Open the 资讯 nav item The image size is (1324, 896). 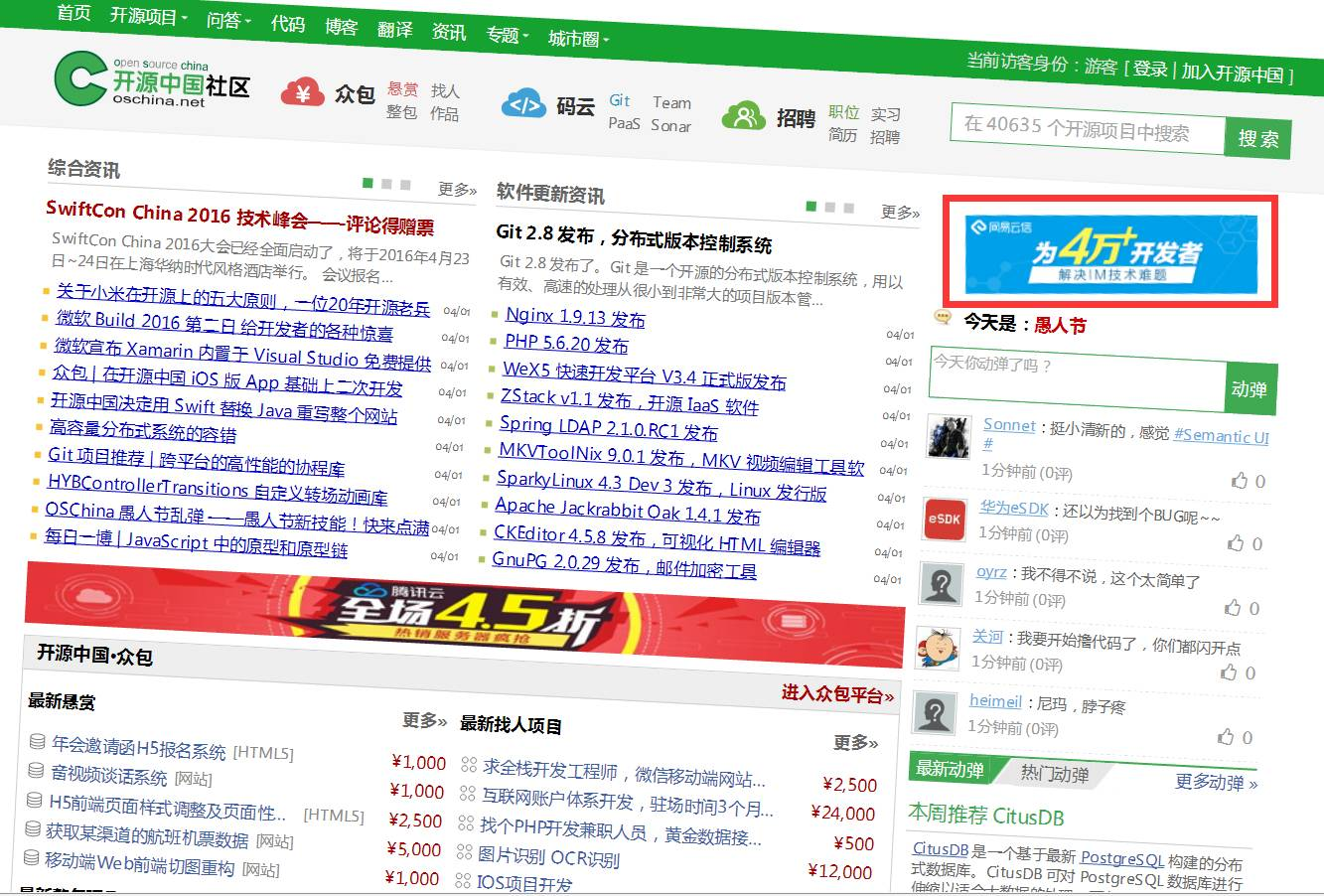(x=449, y=32)
